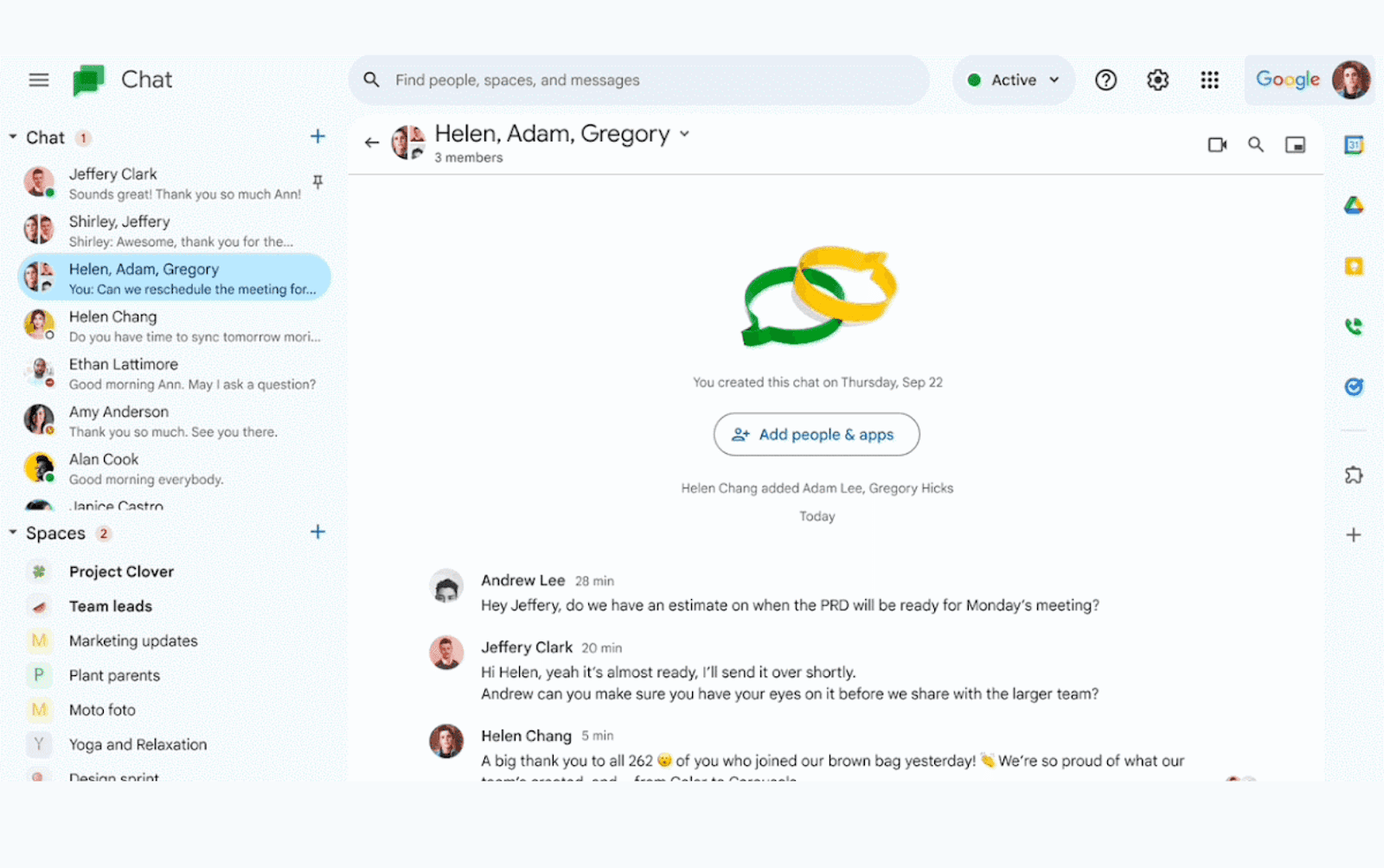
Task: Click the search magnifier icon in search bar
Action: point(371,80)
